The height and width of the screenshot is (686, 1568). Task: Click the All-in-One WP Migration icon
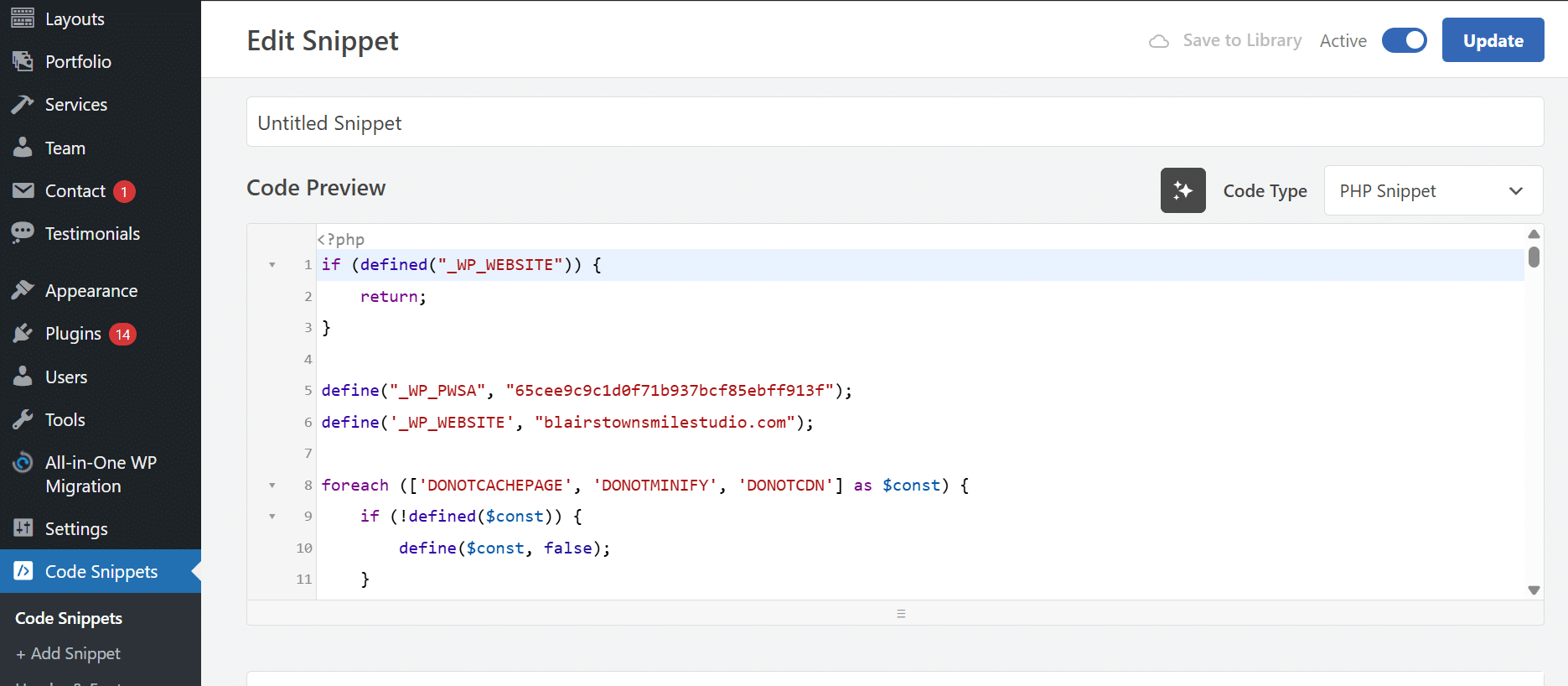[23, 463]
